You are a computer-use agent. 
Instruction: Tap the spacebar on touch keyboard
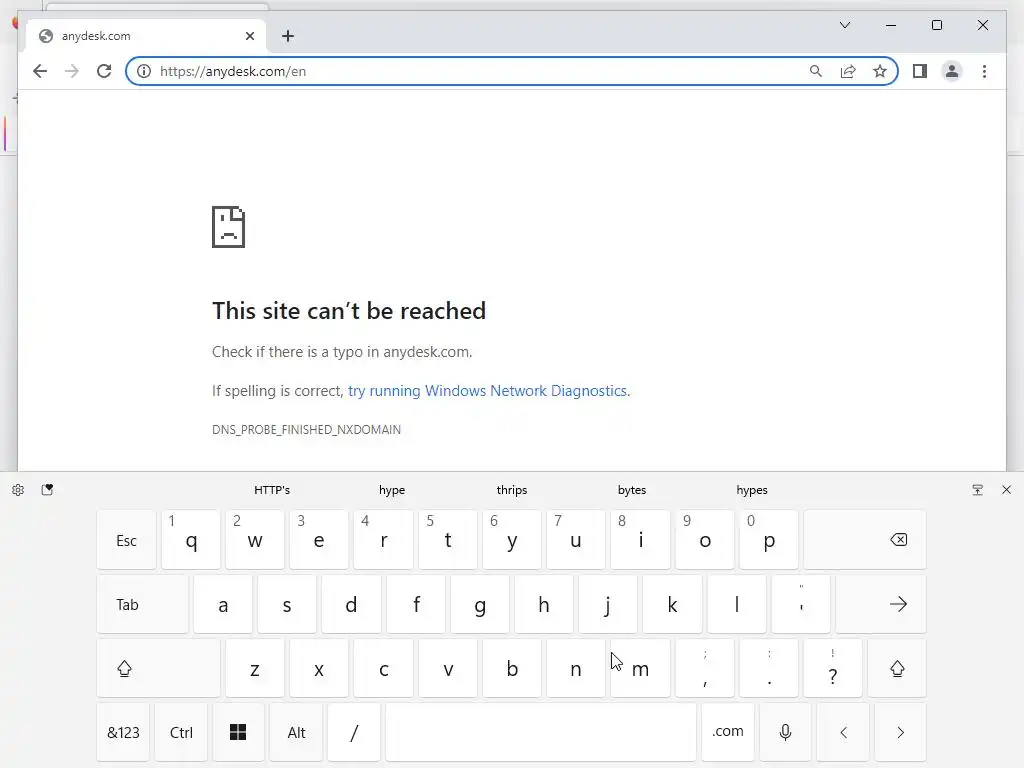pos(541,732)
